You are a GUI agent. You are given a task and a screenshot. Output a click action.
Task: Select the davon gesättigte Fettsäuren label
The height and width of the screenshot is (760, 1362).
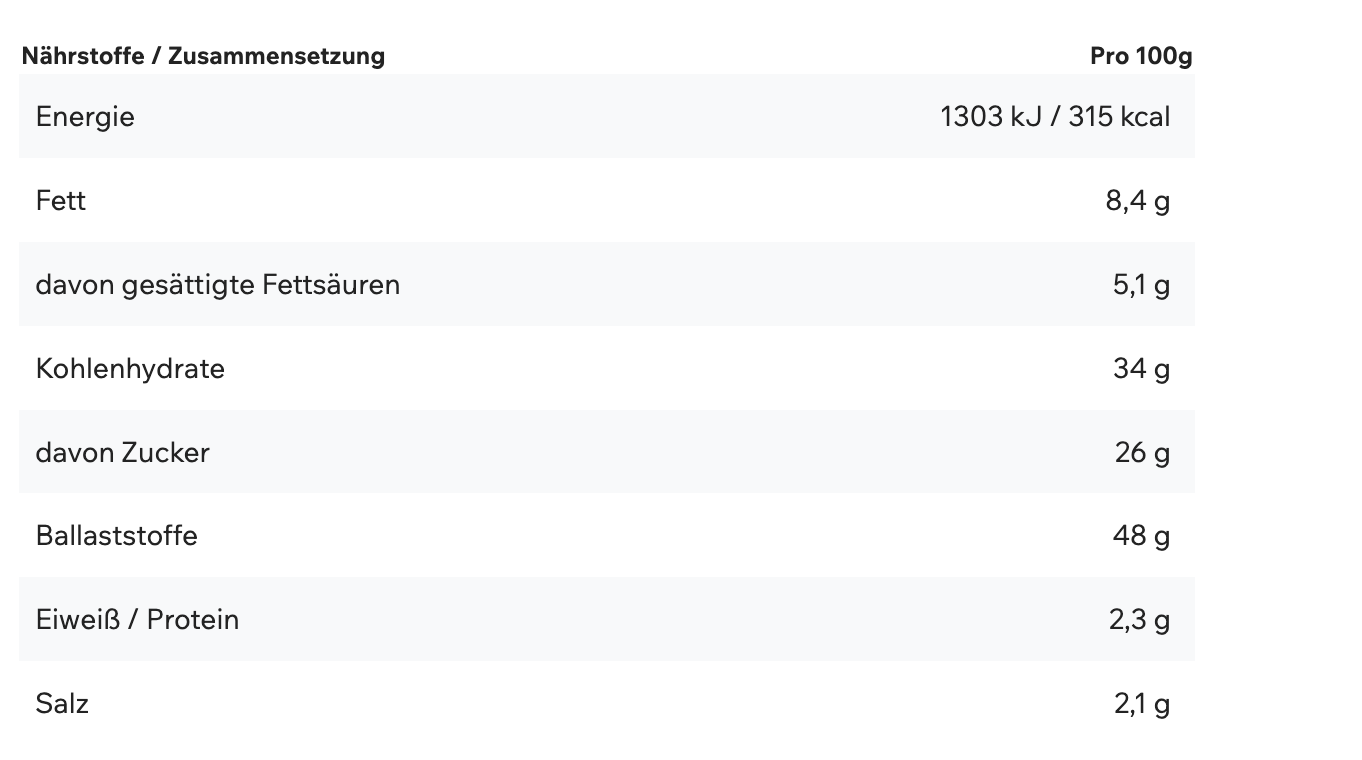coord(217,285)
